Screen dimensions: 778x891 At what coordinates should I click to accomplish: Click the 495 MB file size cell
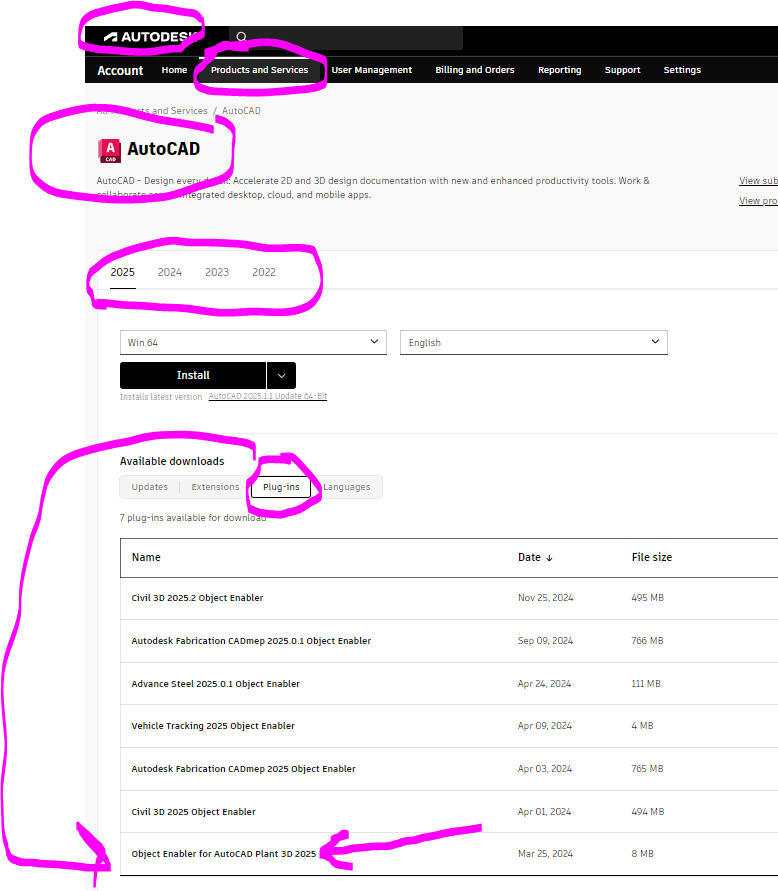(647, 598)
